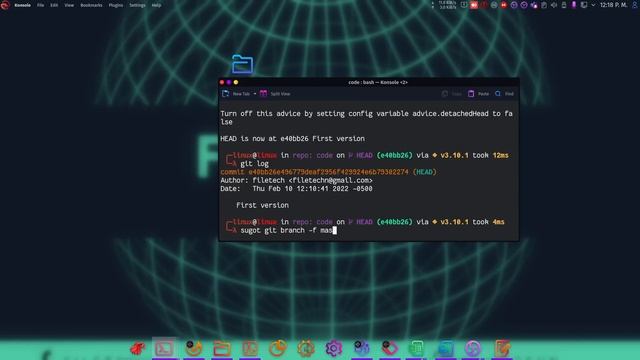Click the New Tab button in Konsole toolbar
This screenshot has height=360, width=640.
point(236,94)
